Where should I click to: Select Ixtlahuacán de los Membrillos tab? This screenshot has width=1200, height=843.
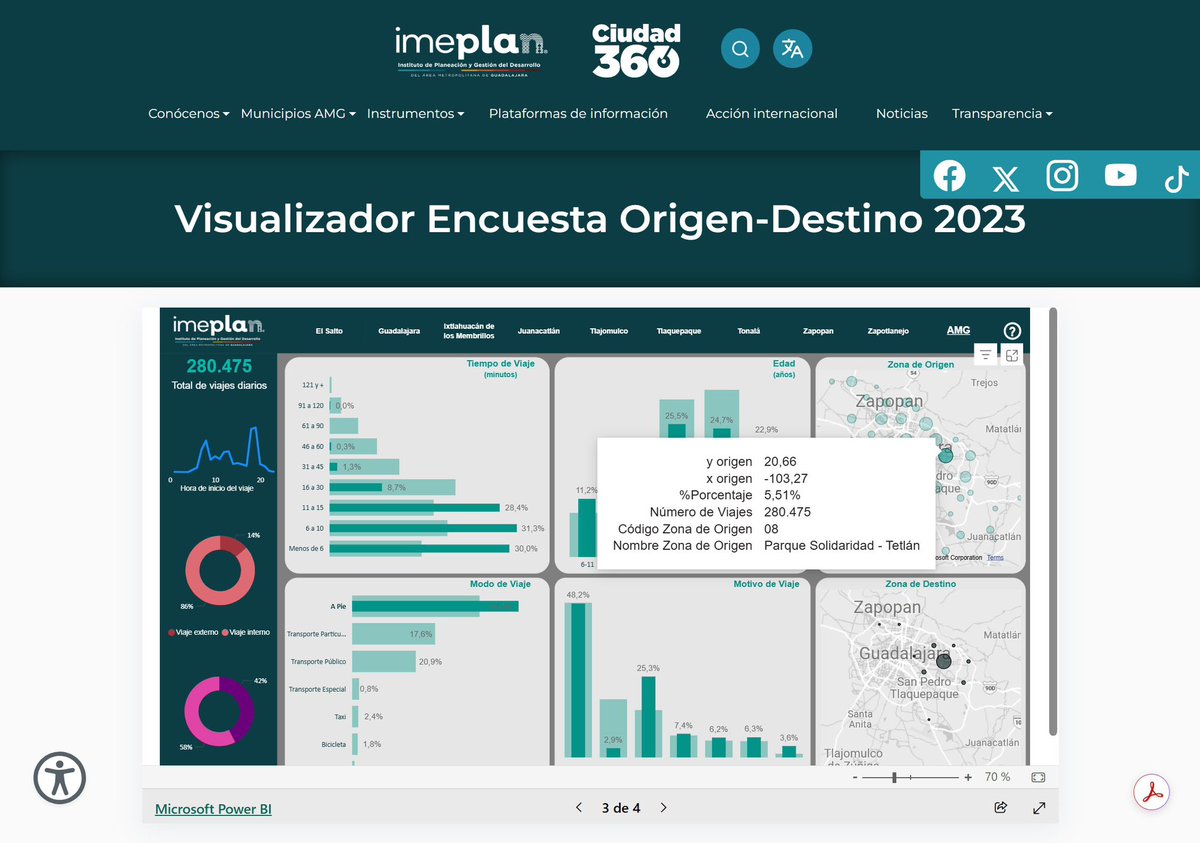coord(469,331)
